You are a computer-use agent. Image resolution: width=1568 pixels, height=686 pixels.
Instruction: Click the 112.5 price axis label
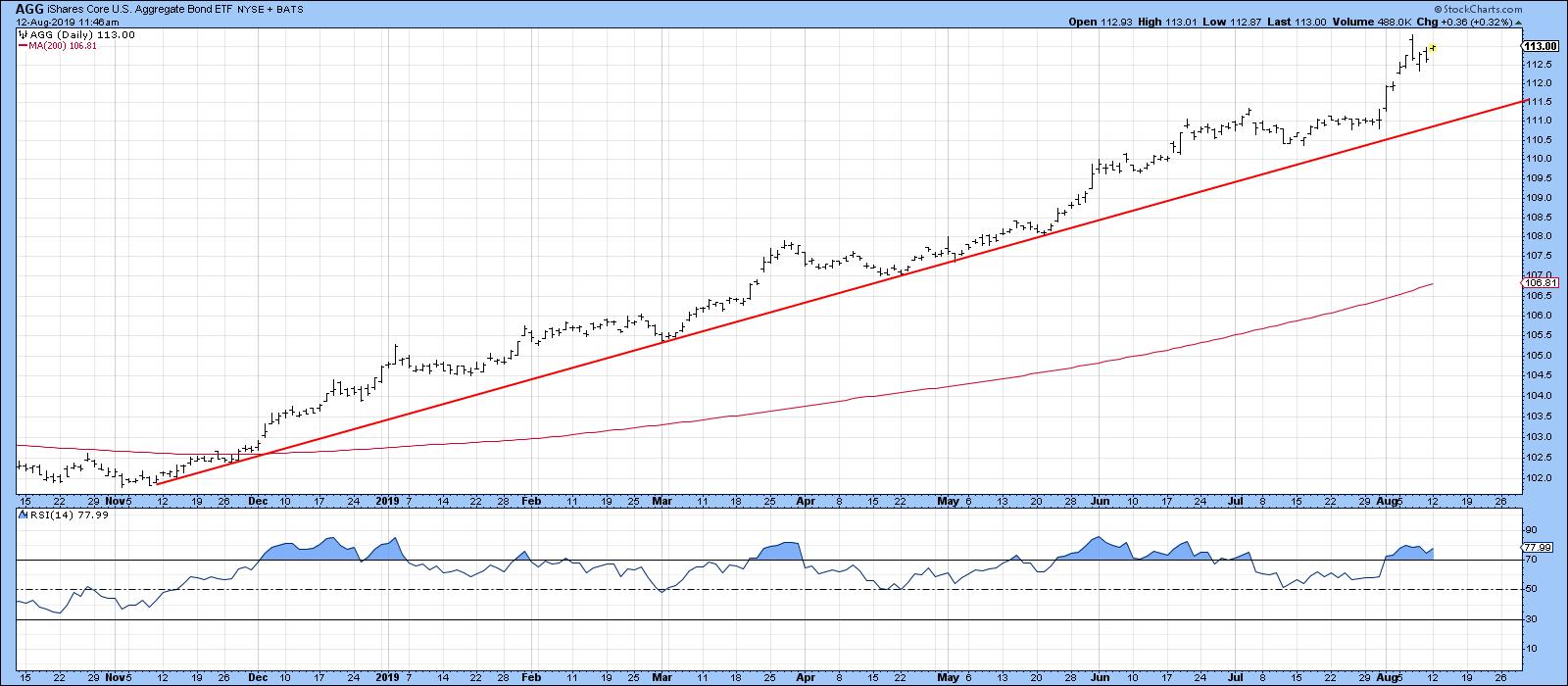[x=1539, y=65]
